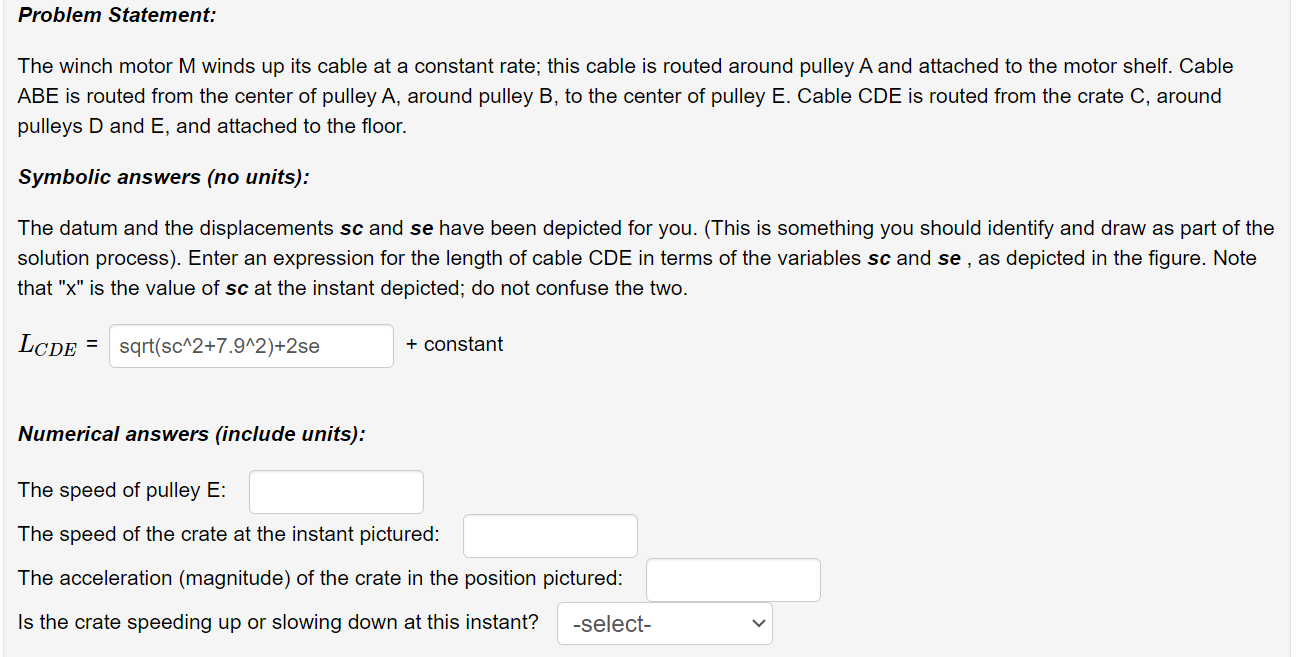Click the "Symbolic answers (no units):" heading
Viewport: 1296px width, 657px height.
pyautogui.click(x=163, y=177)
